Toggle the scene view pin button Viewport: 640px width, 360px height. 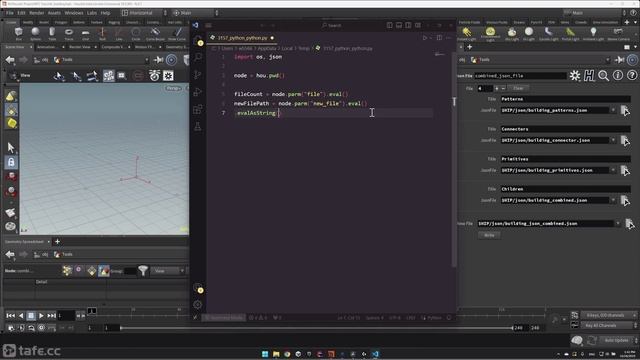158,60
